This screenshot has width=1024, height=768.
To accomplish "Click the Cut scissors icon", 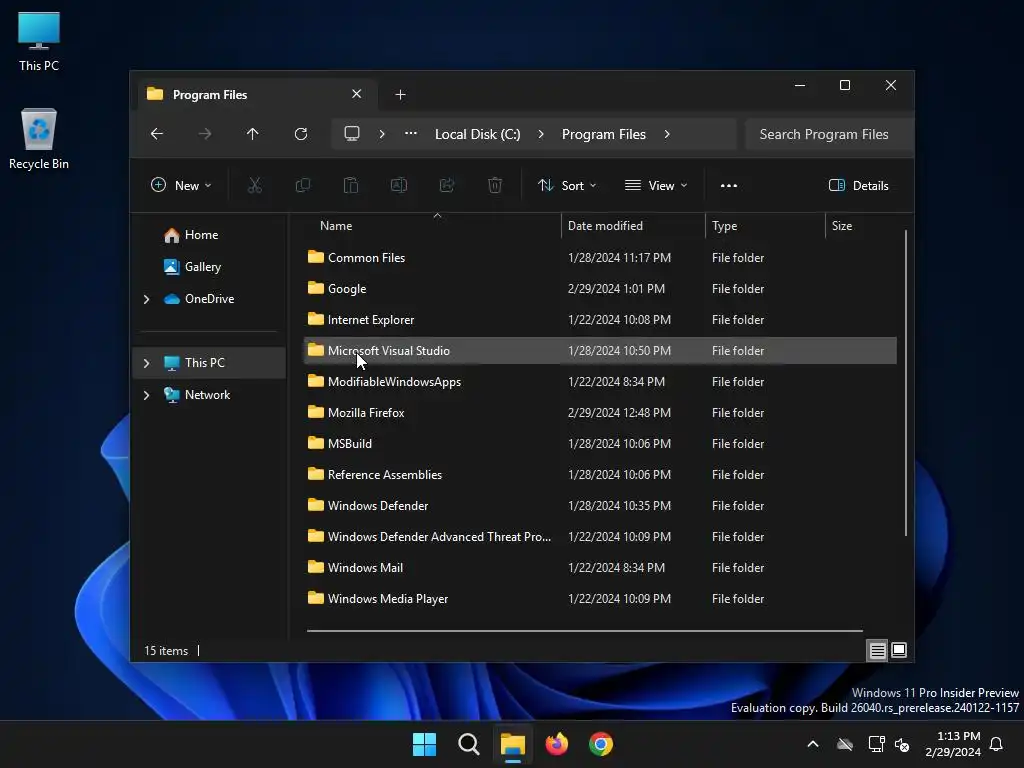I will click(x=255, y=185).
